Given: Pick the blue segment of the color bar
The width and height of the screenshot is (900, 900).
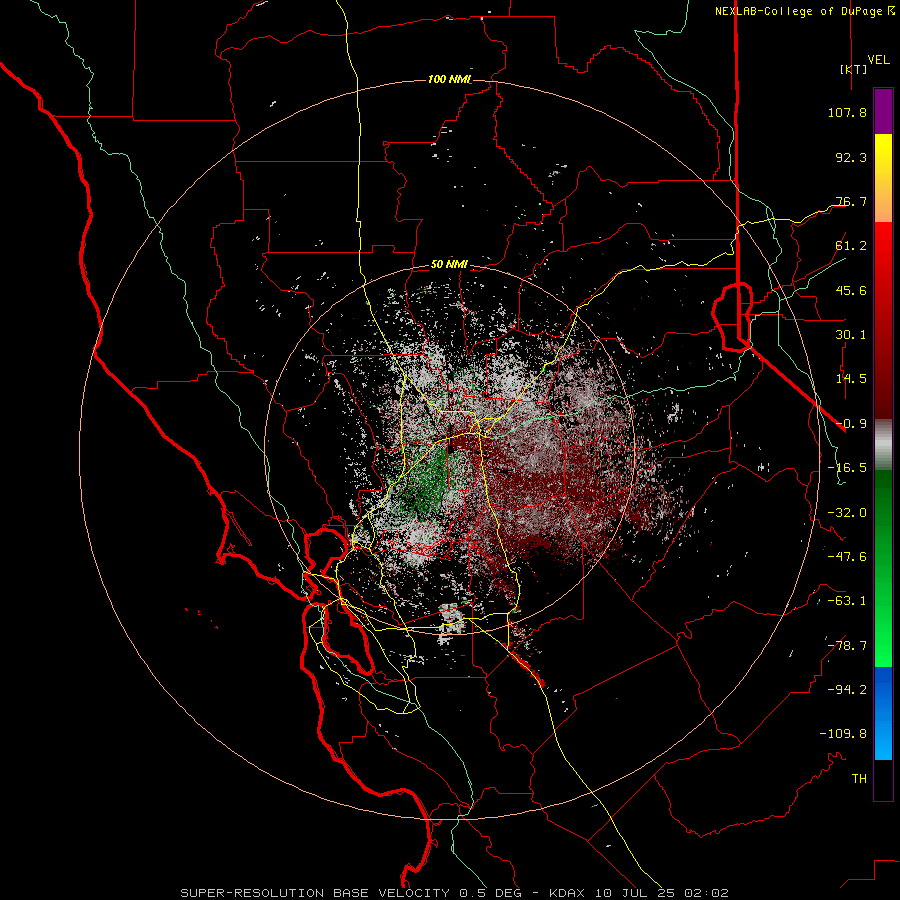Looking at the screenshot, I should 883,713.
